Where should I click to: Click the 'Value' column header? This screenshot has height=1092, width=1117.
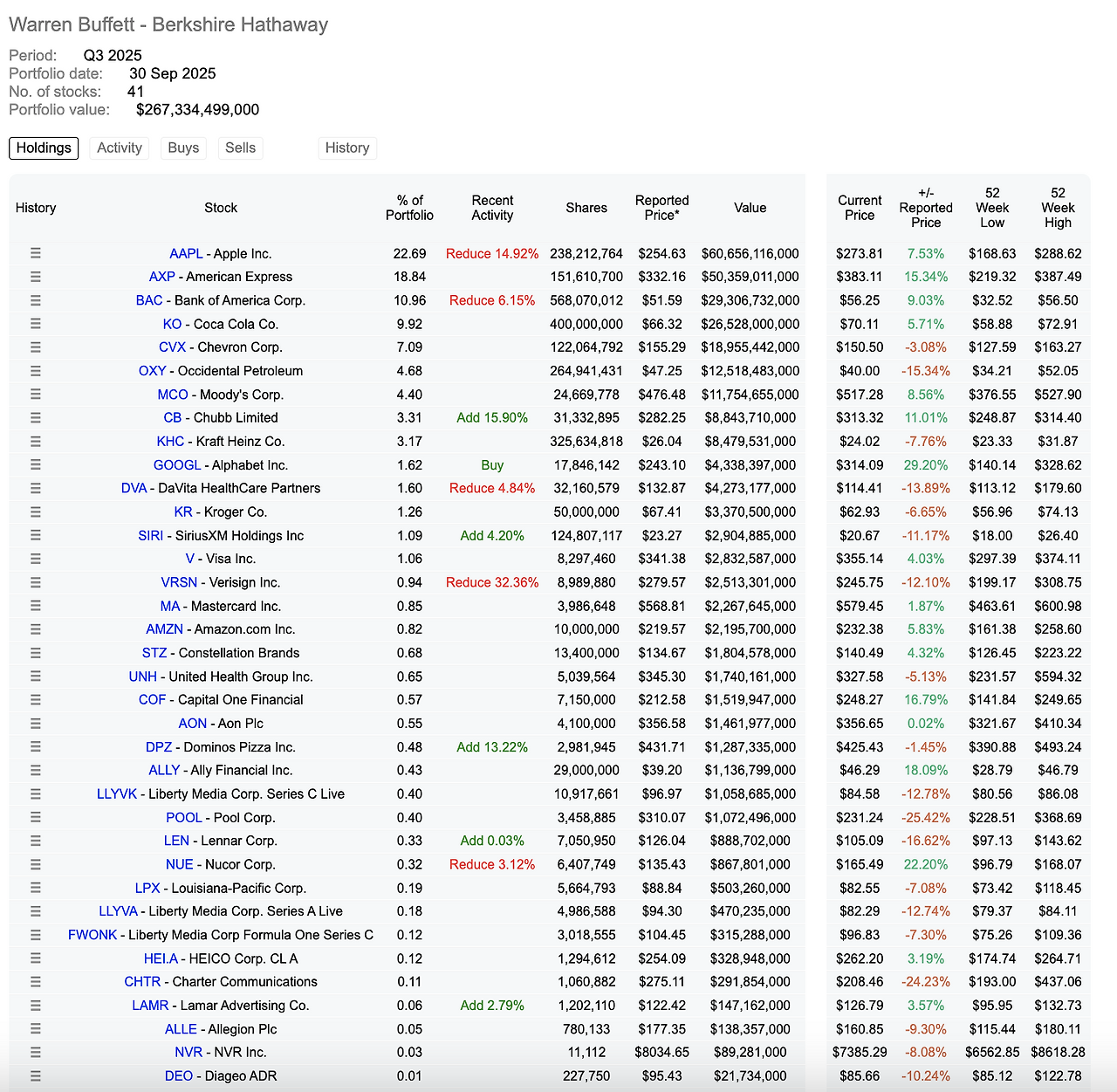[750, 208]
